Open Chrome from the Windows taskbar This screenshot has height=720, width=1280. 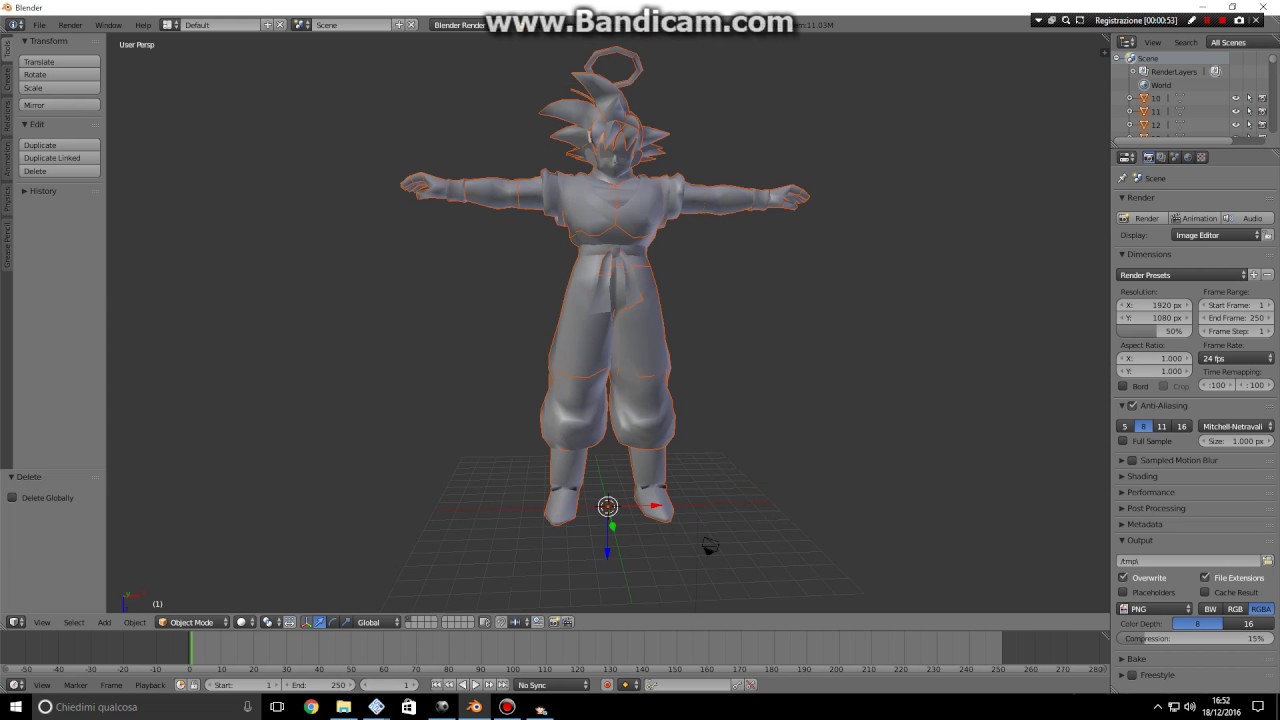tap(311, 707)
